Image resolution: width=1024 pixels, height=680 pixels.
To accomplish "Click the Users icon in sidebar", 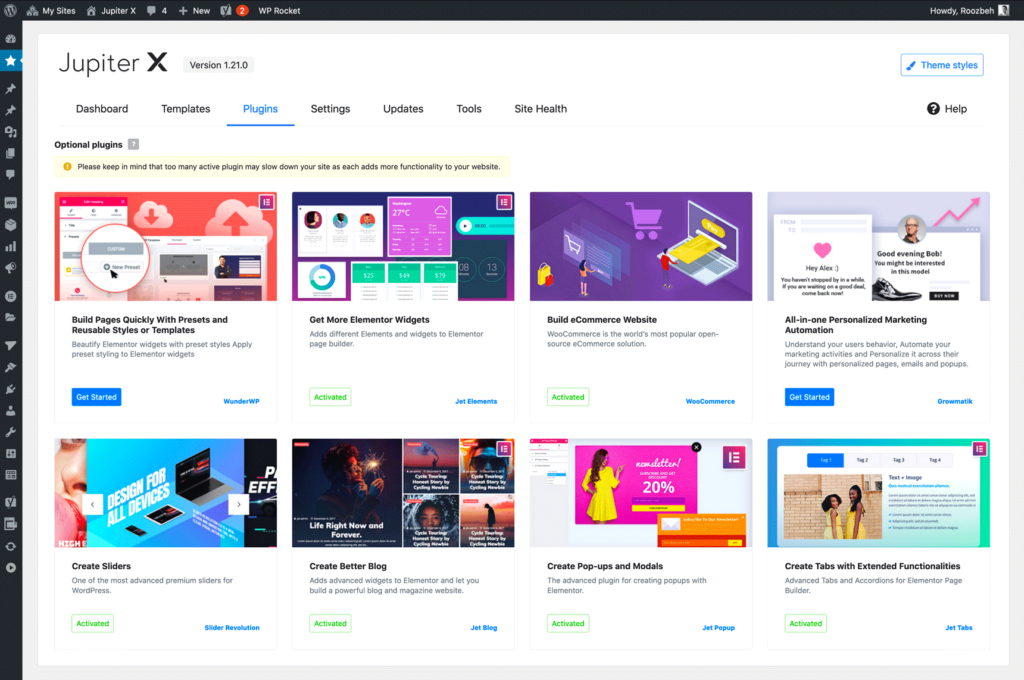I will point(11,410).
